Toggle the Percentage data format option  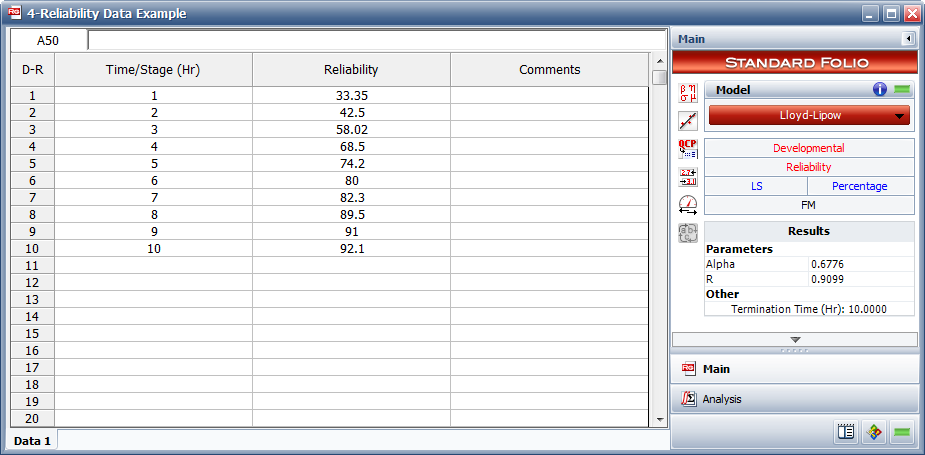click(861, 186)
